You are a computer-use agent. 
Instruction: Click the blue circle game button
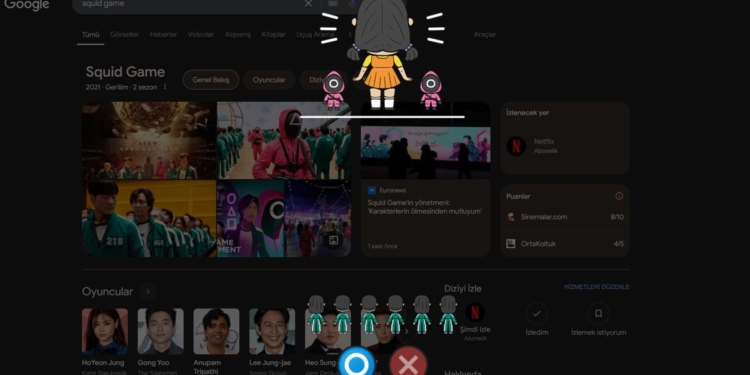[356, 364]
